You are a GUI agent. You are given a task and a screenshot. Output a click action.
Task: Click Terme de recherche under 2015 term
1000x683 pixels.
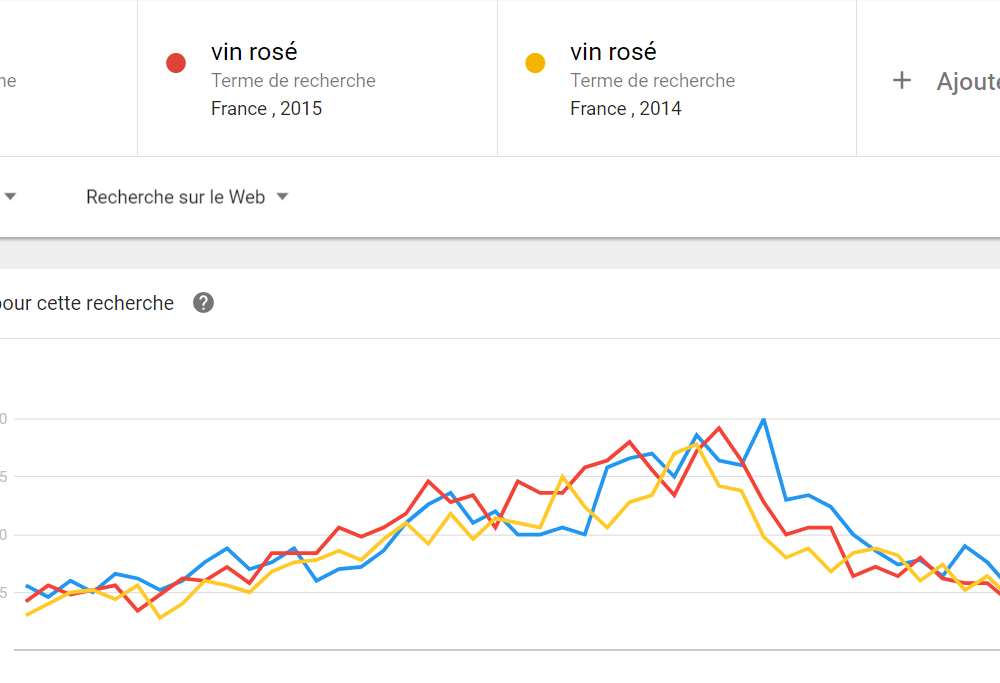tap(293, 80)
